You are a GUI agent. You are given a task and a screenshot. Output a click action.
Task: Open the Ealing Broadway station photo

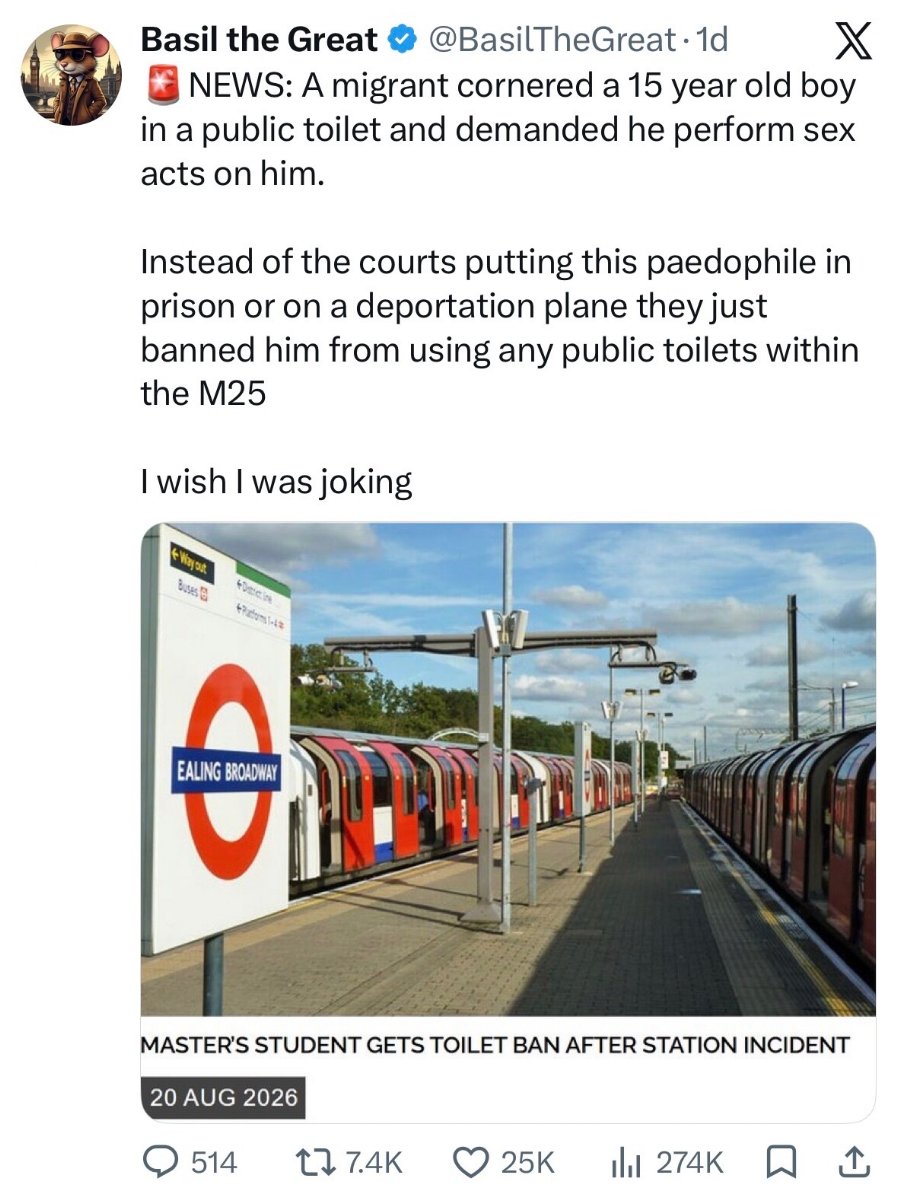[508, 769]
